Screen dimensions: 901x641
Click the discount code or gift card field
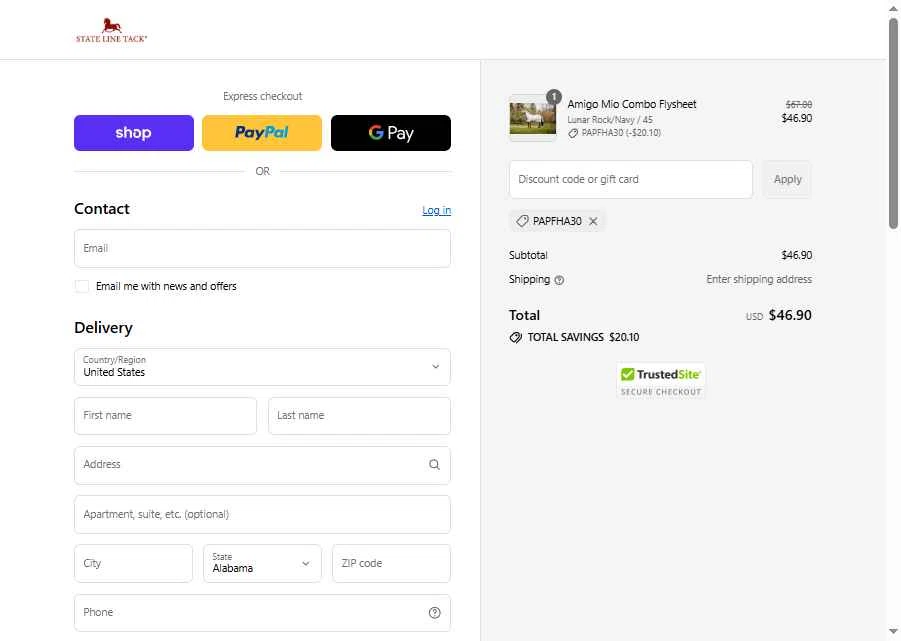click(630, 180)
